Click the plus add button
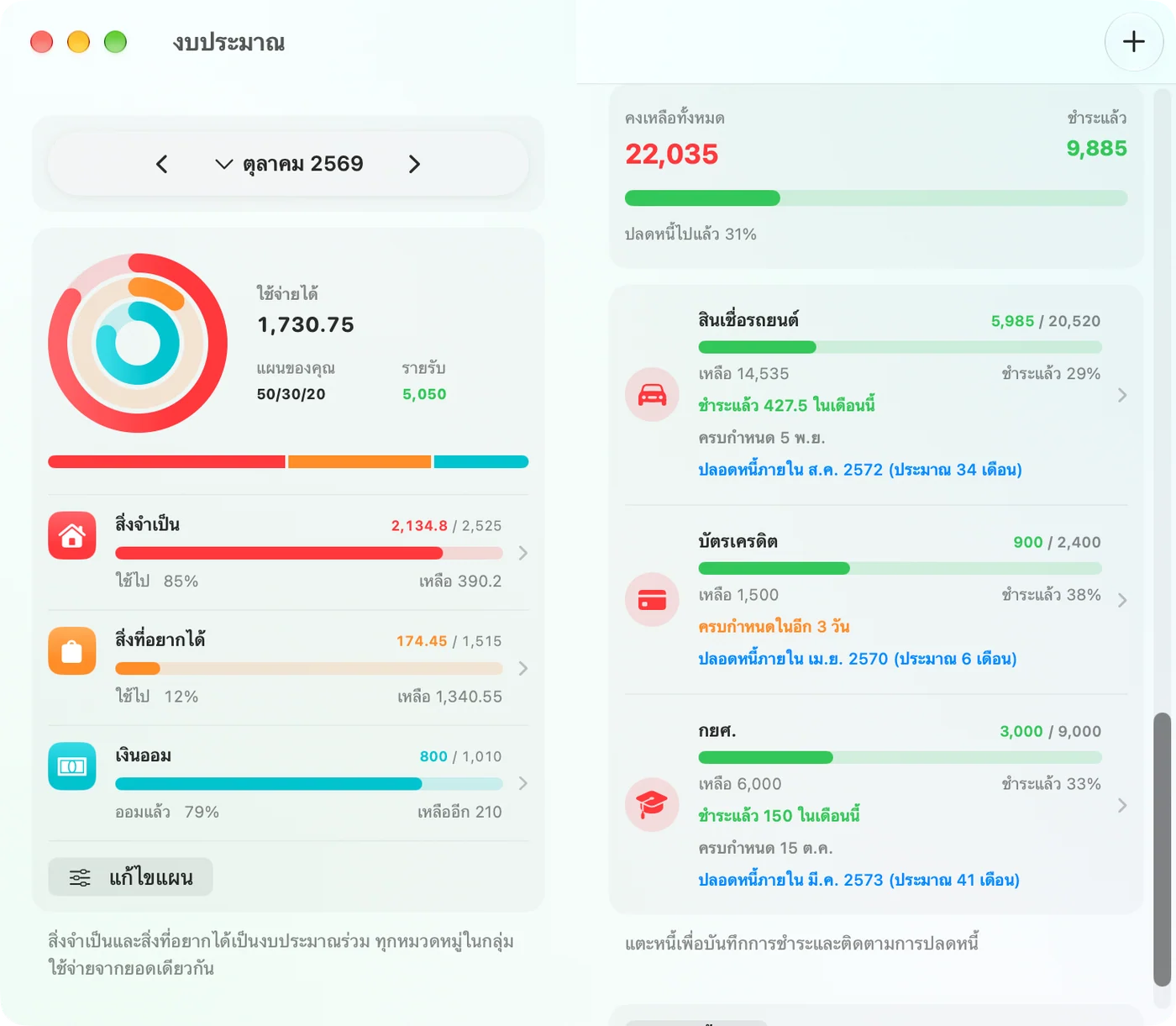The height and width of the screenshot is (1026, 1176). (x=1133, y=41)
